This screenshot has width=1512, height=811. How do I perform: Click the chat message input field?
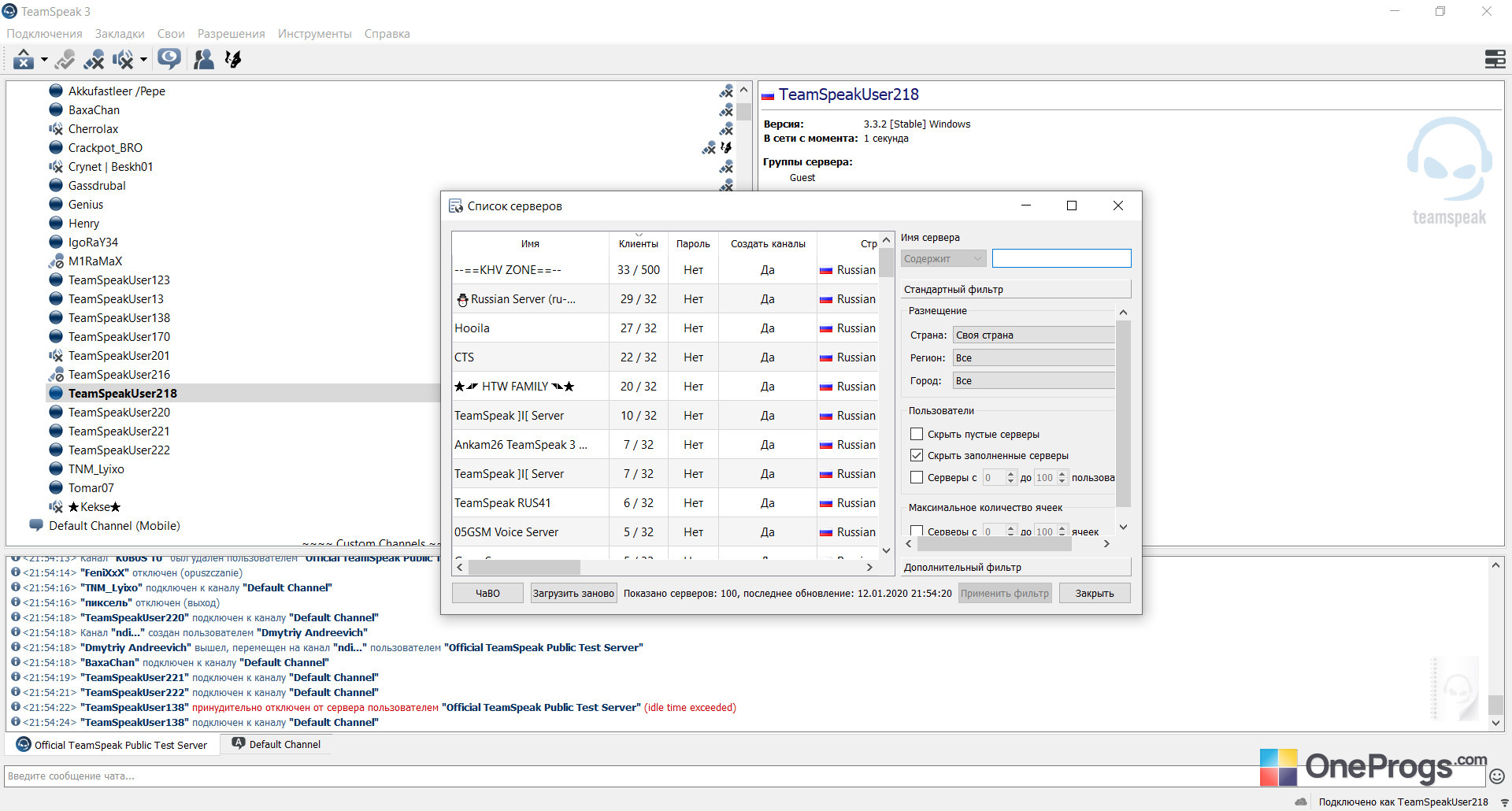pos(744,776)
